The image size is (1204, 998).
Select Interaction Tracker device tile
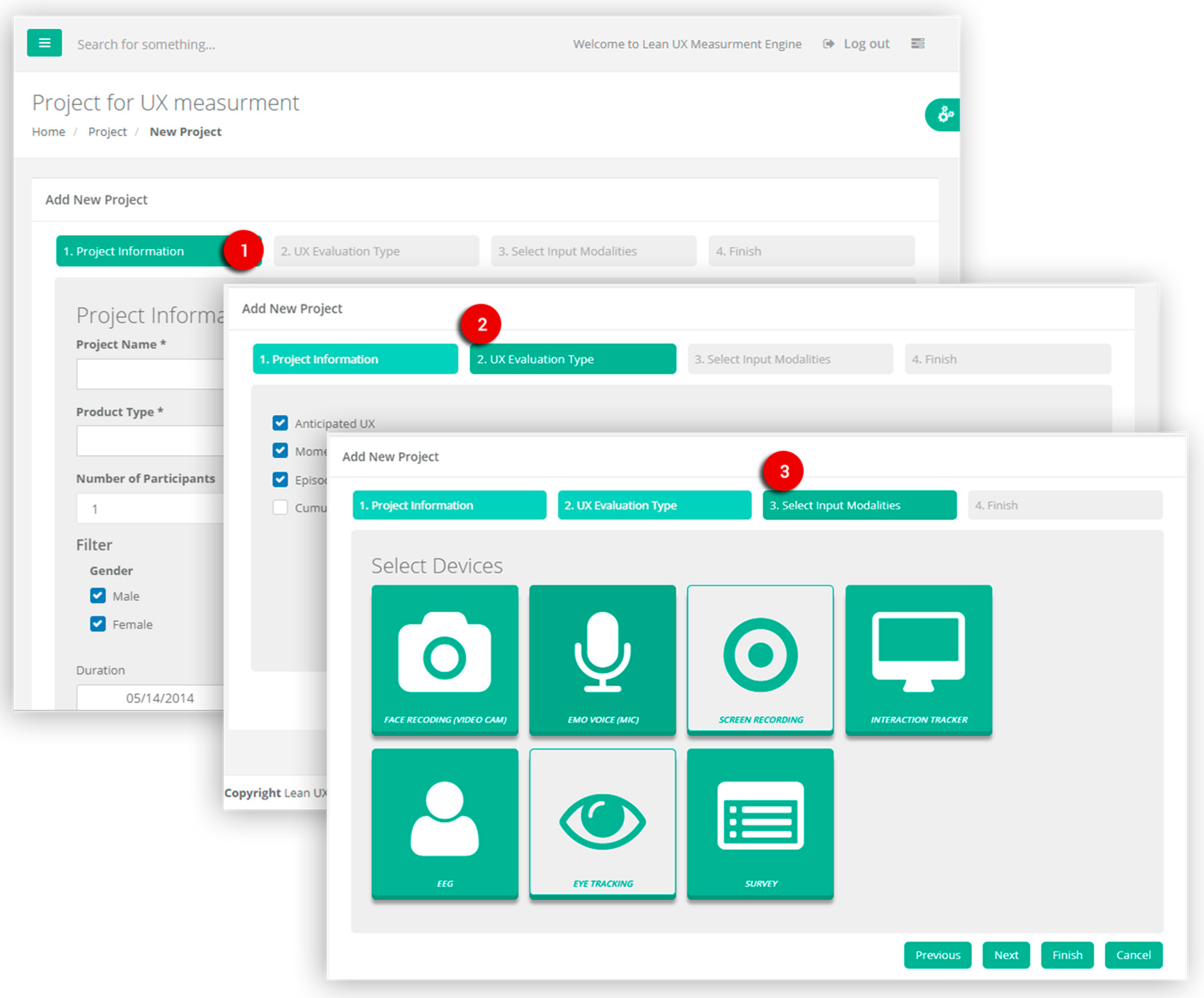click(x=919, y=660)
